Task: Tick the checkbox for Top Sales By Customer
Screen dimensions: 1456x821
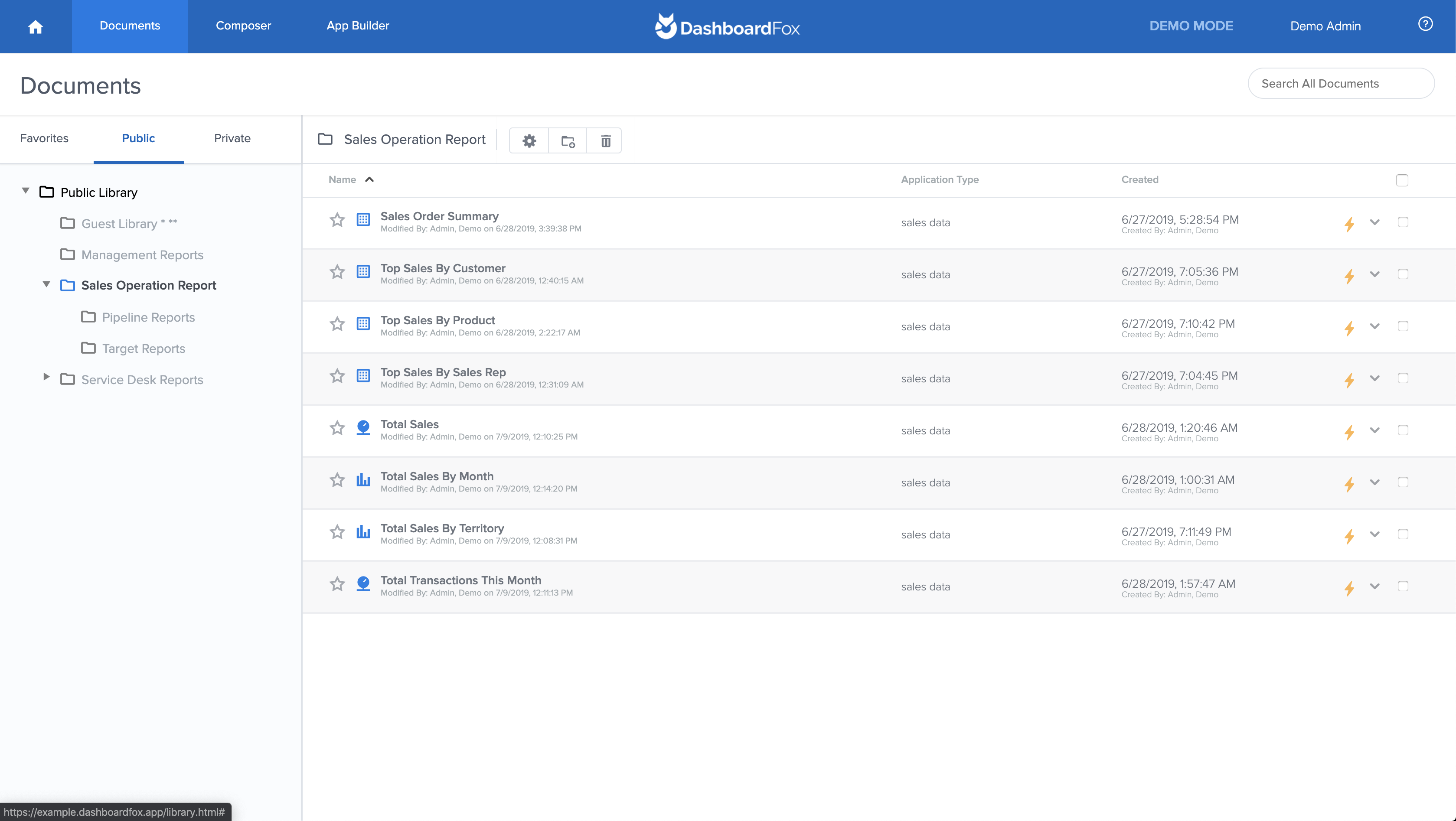Action: click(1402, 274)
